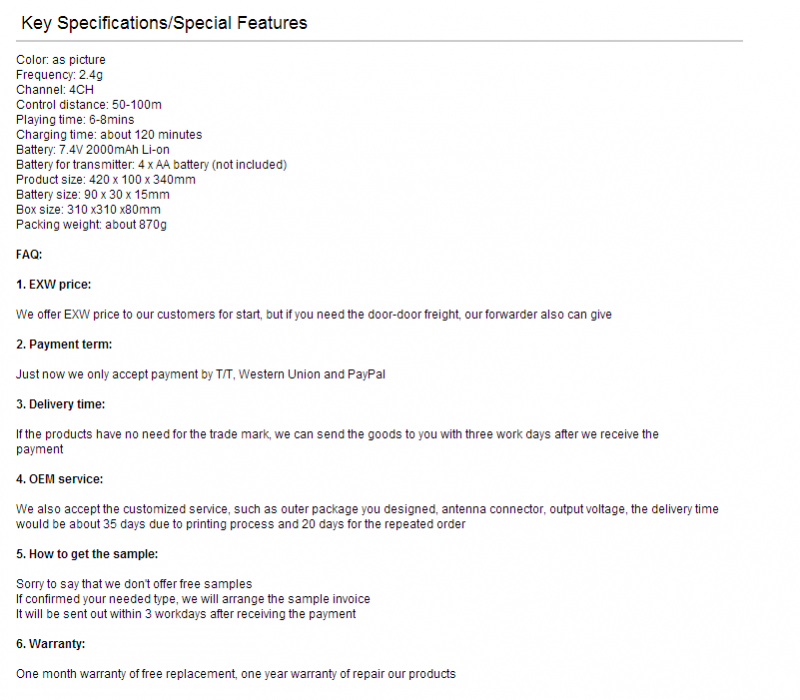Click the Product size specification line

(106, 180)
